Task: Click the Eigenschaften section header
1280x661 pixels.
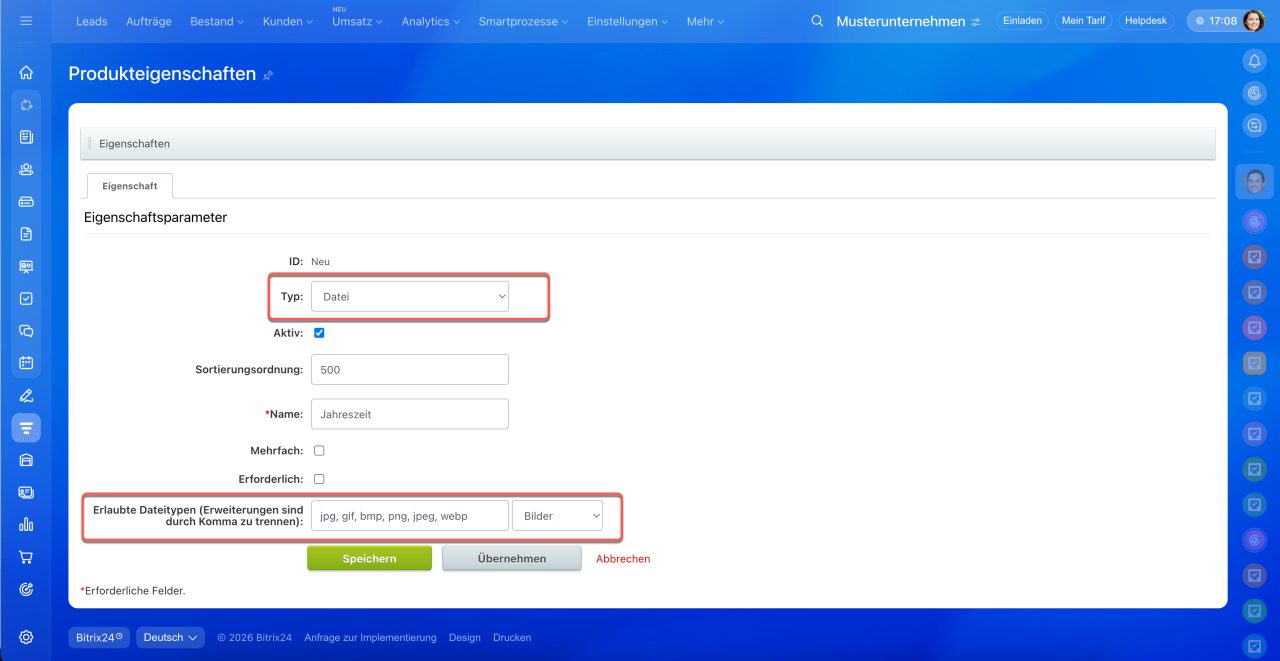Action: [x=648, y=144]
